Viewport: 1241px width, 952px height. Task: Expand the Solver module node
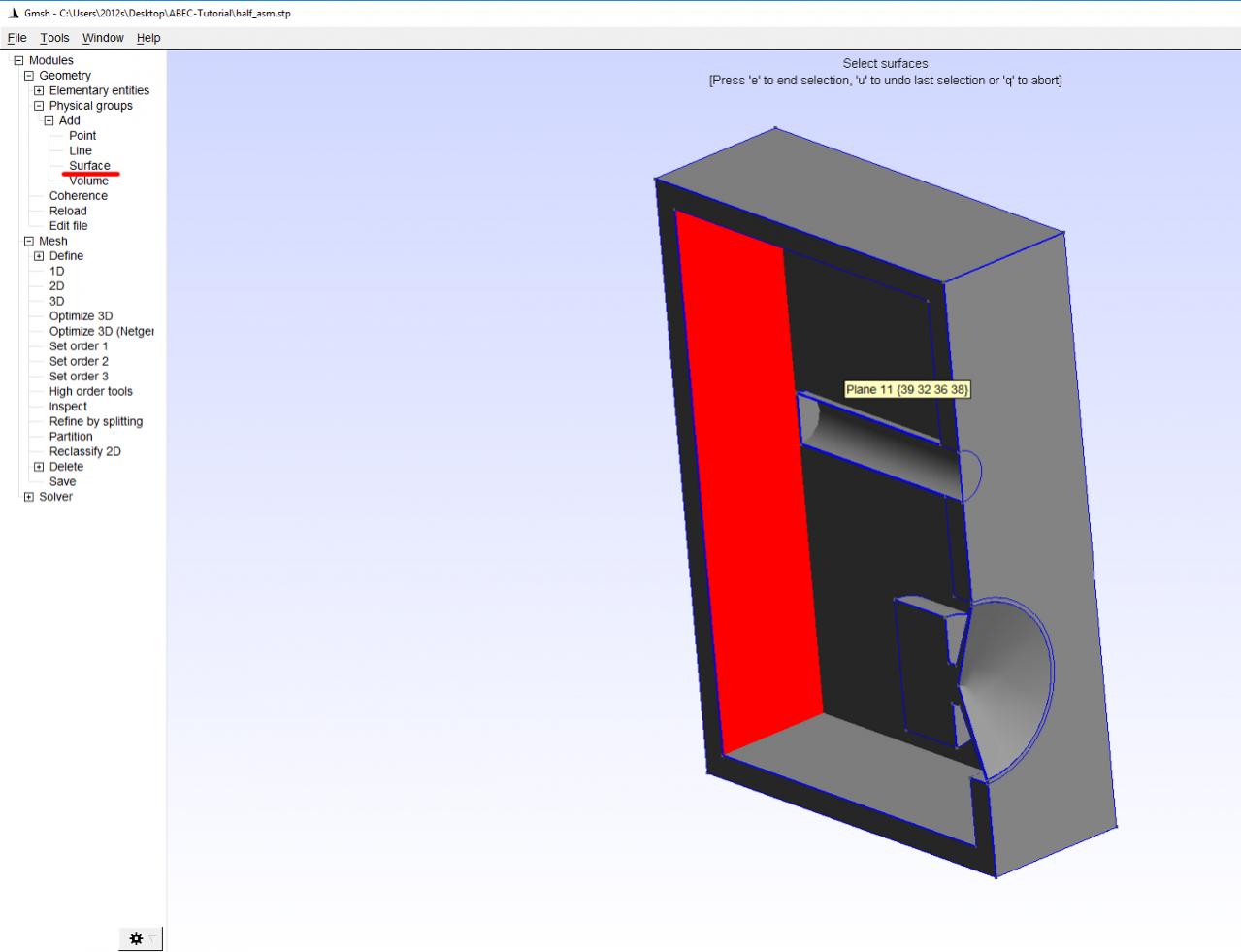(x=29, y=497)
